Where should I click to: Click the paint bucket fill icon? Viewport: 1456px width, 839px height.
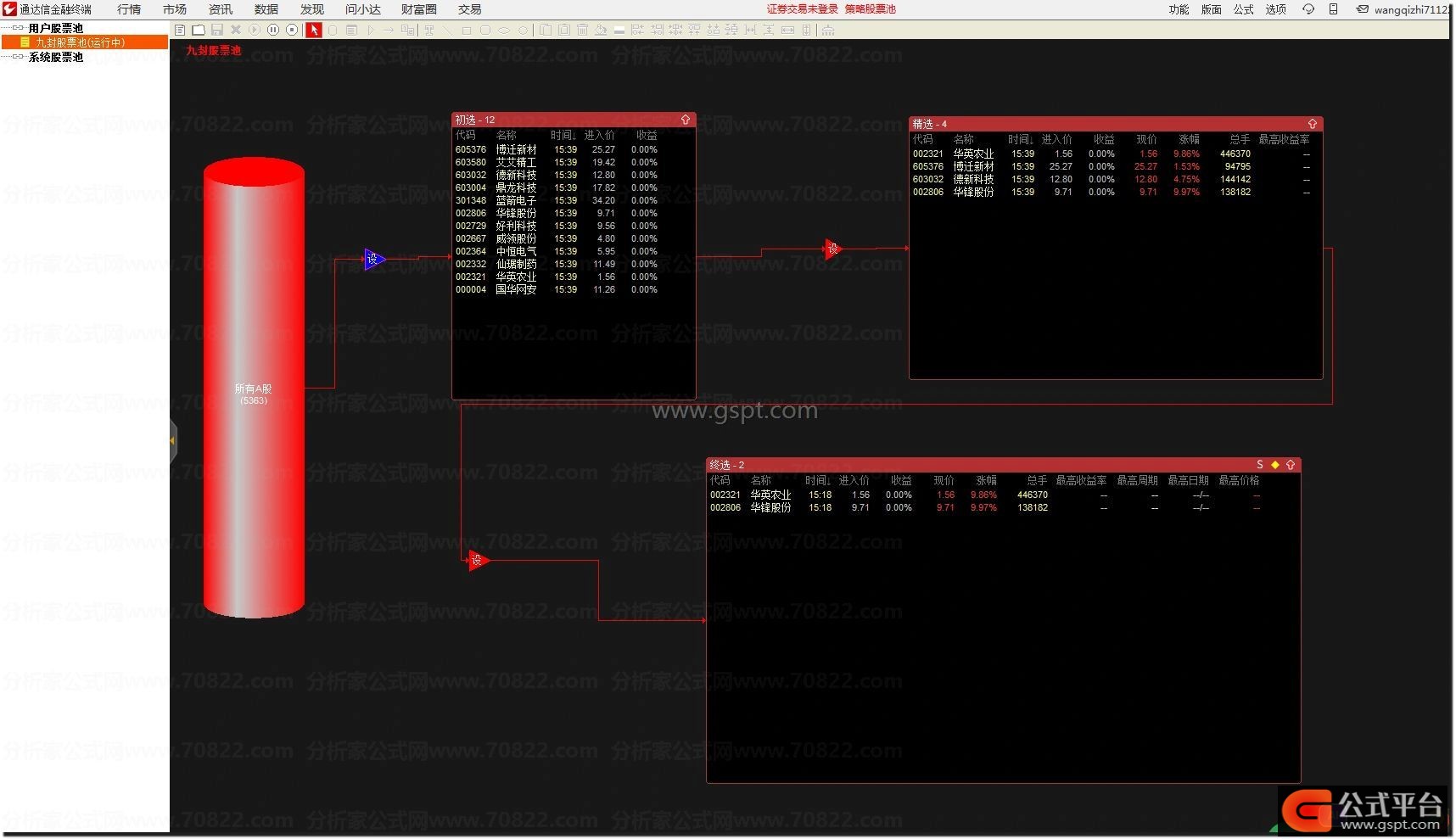click(x=601, y=30)
